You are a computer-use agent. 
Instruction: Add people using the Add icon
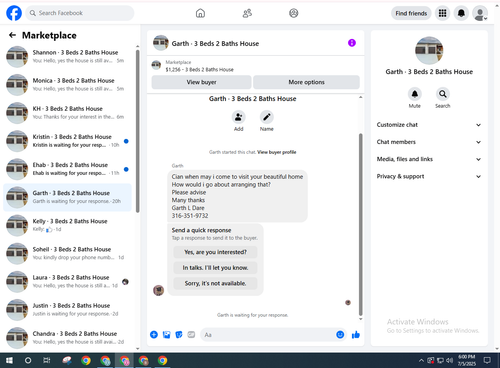click(239, 117)
